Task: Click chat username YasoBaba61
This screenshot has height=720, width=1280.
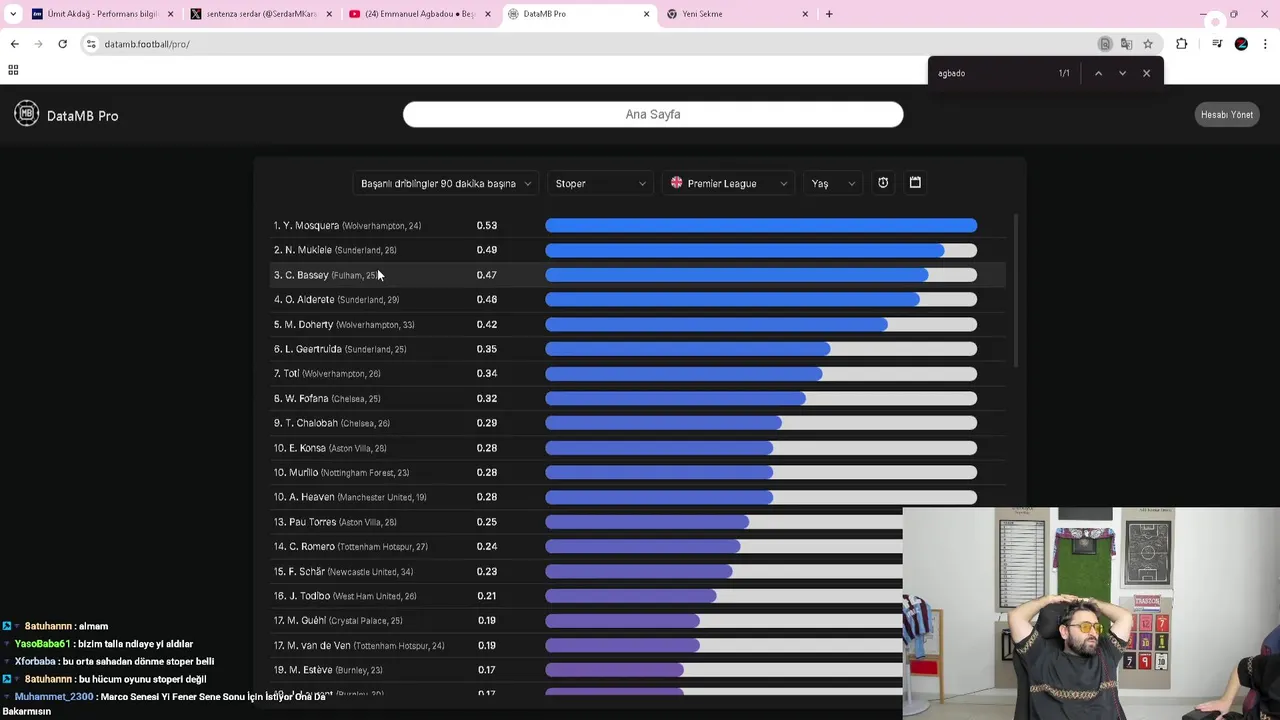Action: click(x=43, y=644)
